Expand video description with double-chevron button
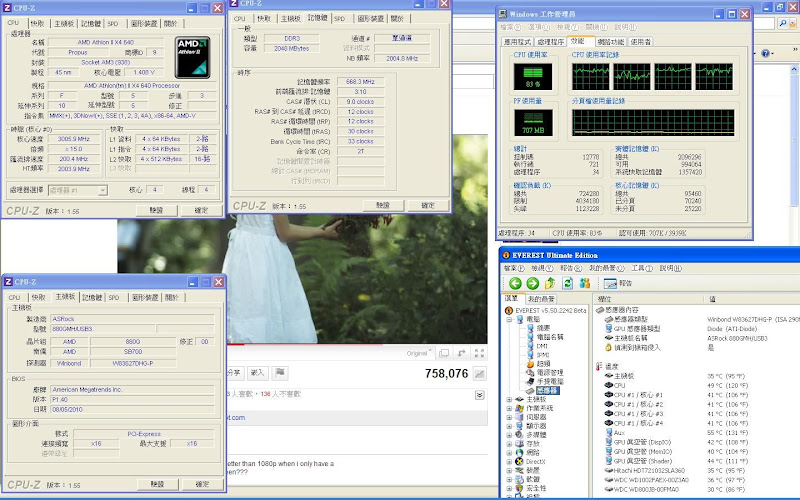This screenshot has width=800, height=500. 480,395
